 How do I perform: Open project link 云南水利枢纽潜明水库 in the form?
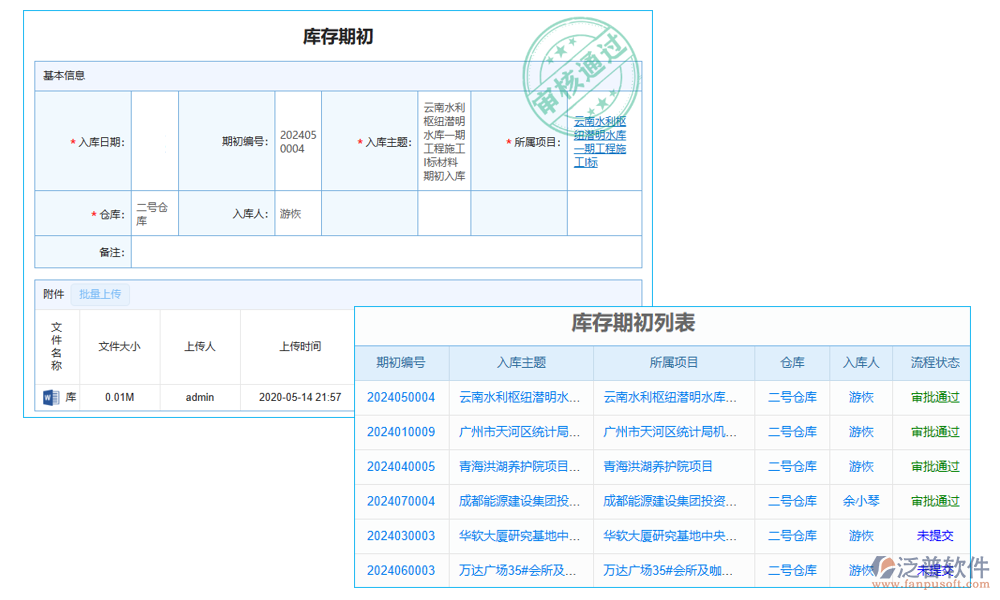click(601, 138)
